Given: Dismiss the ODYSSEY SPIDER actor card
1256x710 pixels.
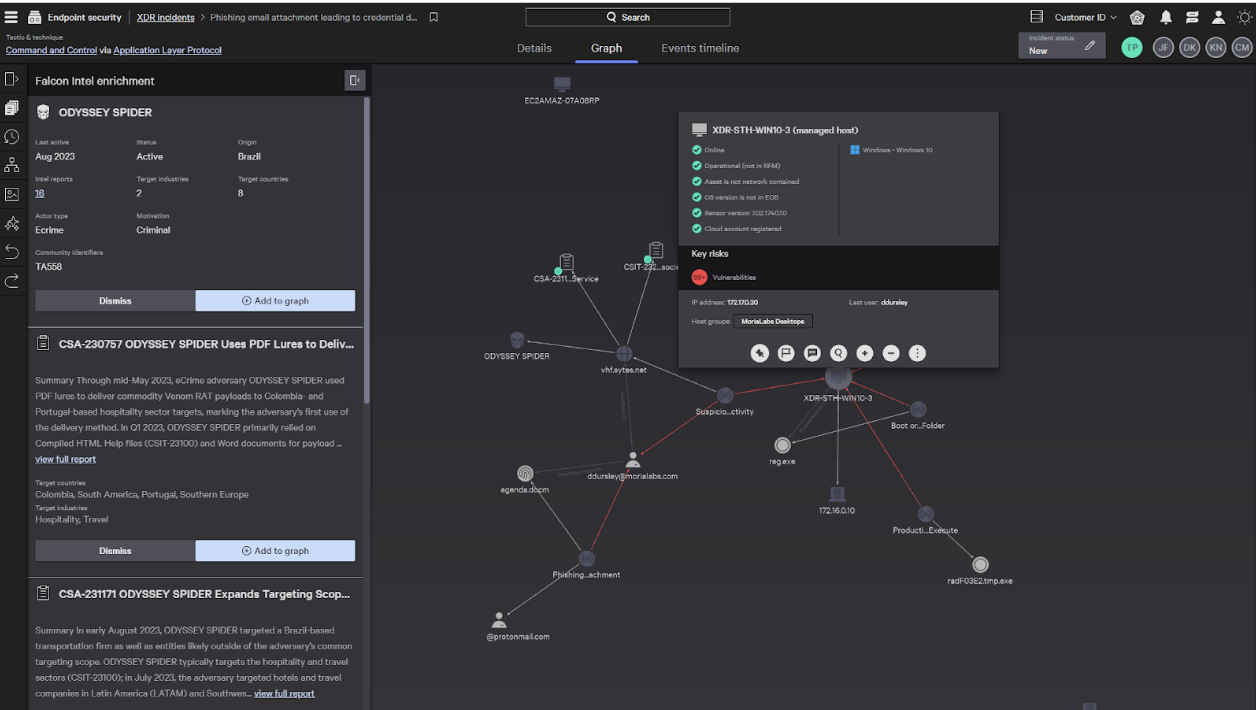Looking at the screenshot, I should pyautogui.click(x=115, y=300).
